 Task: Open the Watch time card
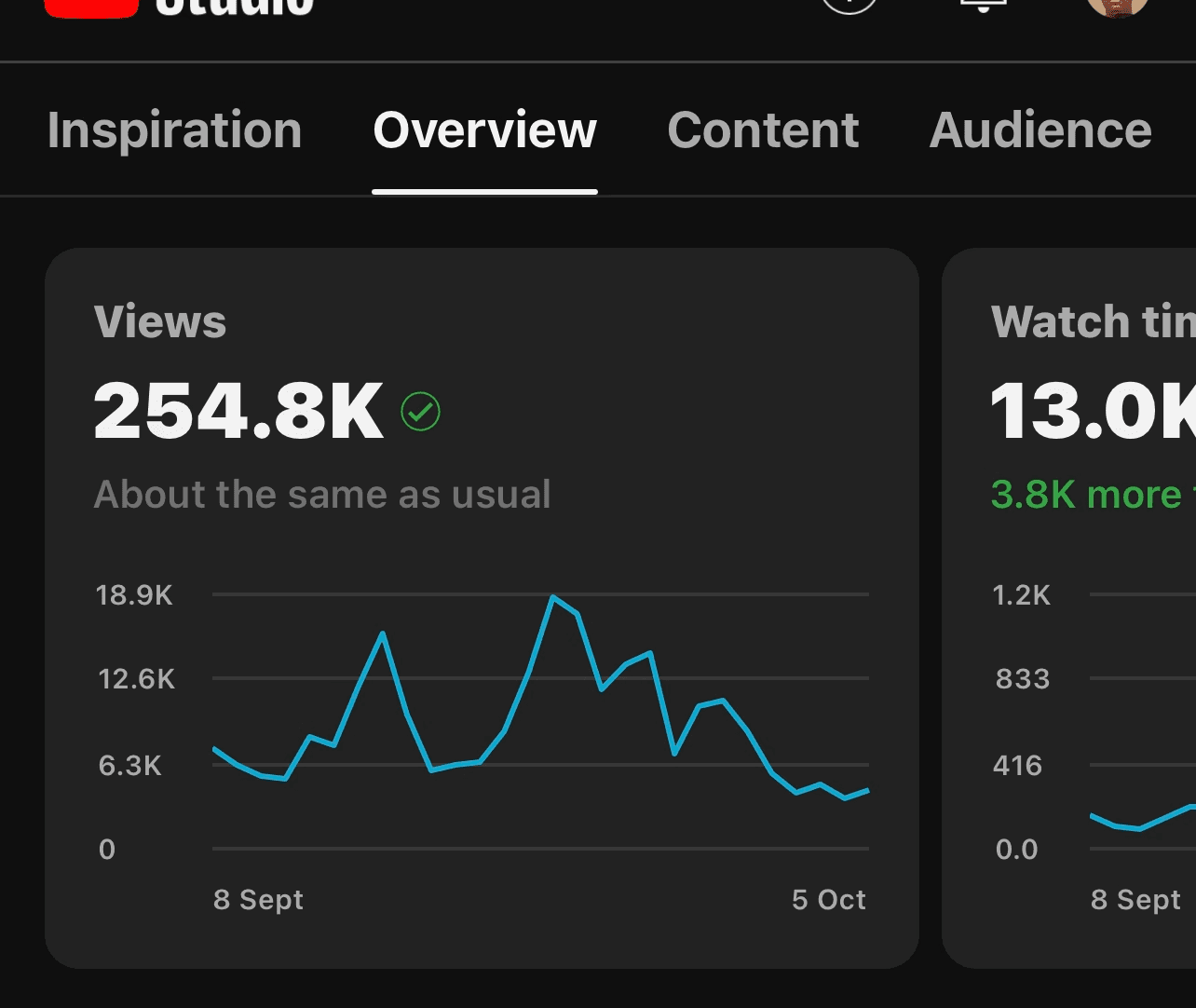coord(1069,608)
